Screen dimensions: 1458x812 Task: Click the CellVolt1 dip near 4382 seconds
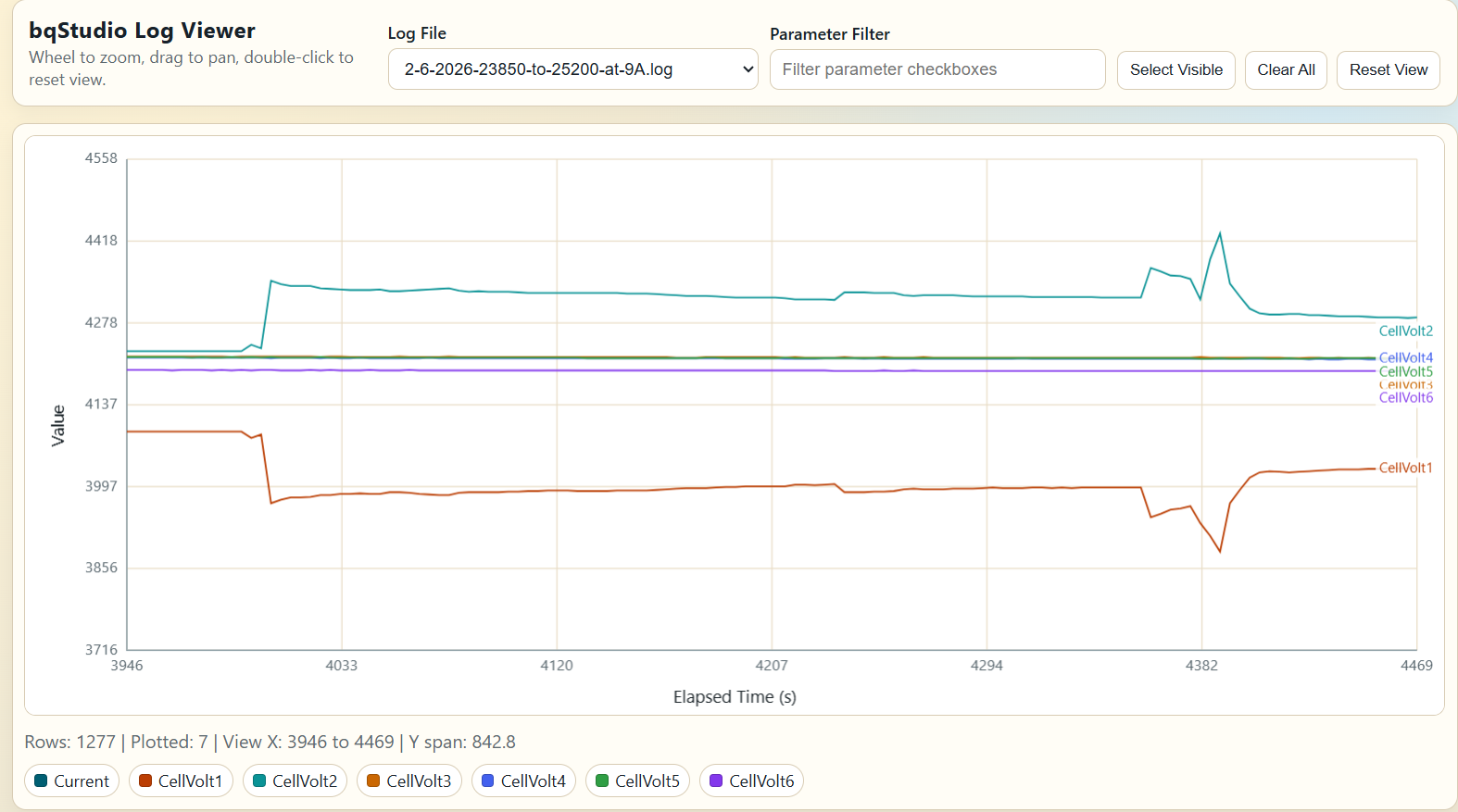point(1220,552)
